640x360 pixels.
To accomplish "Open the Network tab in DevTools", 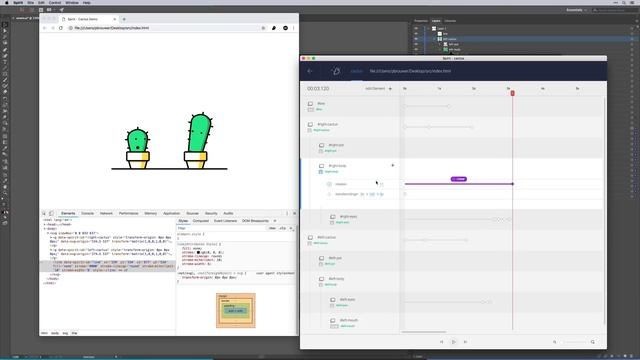I will pyautogui.click(x=106, y=213).
